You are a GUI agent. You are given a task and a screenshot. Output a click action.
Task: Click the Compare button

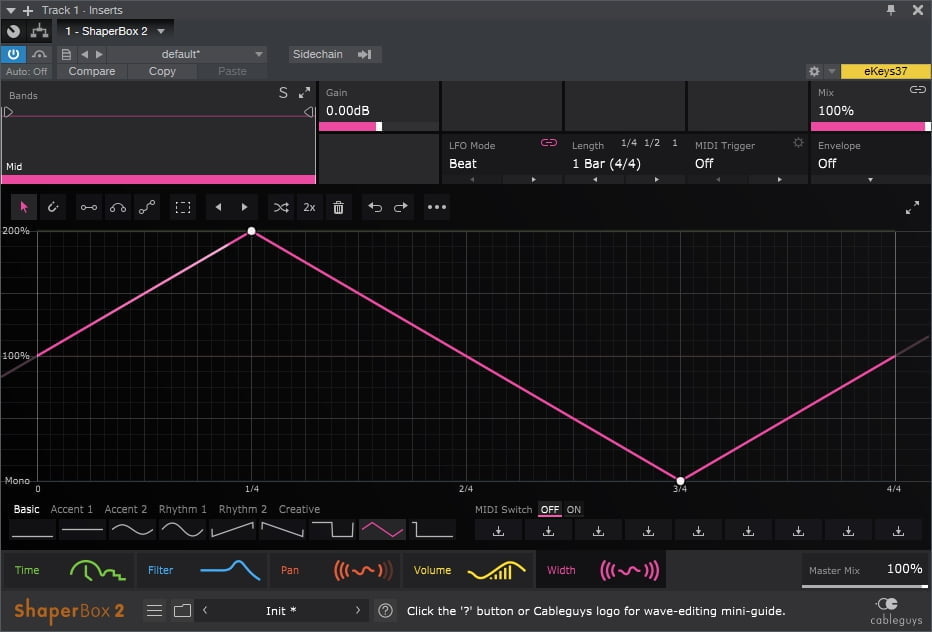pos(91,71)
